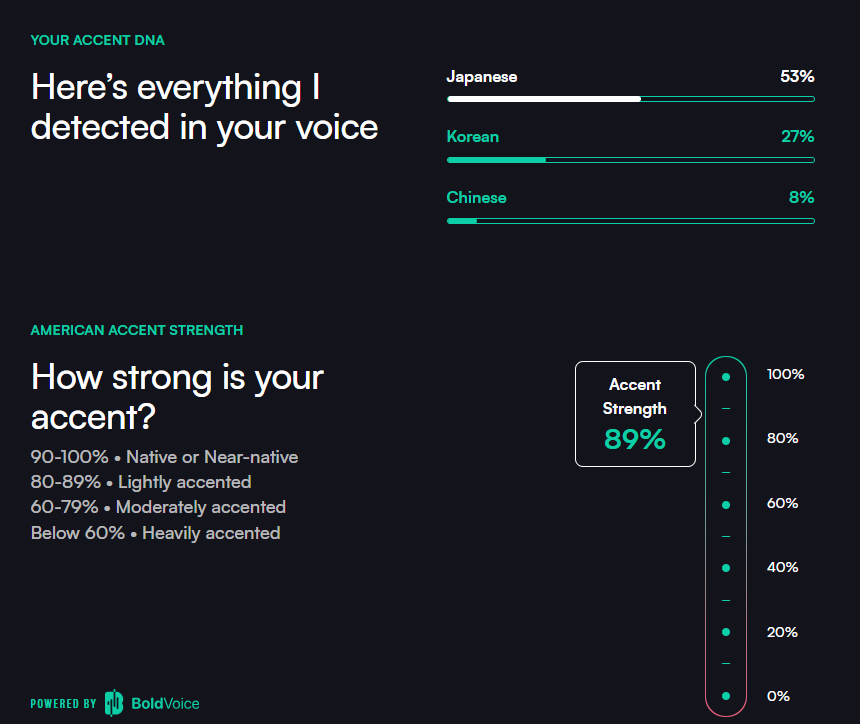Click the Chinese 8% progress bar

point(630,221)
